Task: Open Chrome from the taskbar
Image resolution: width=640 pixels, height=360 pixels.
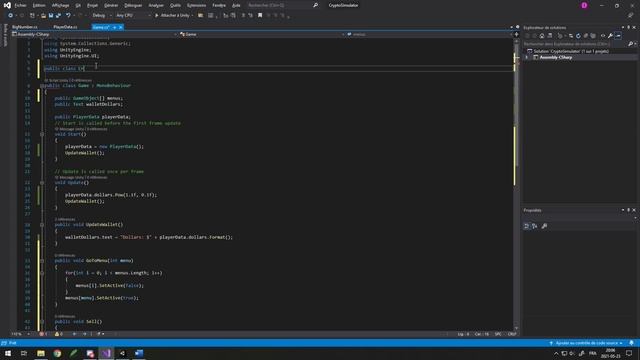Action: [x=57, y=353]
